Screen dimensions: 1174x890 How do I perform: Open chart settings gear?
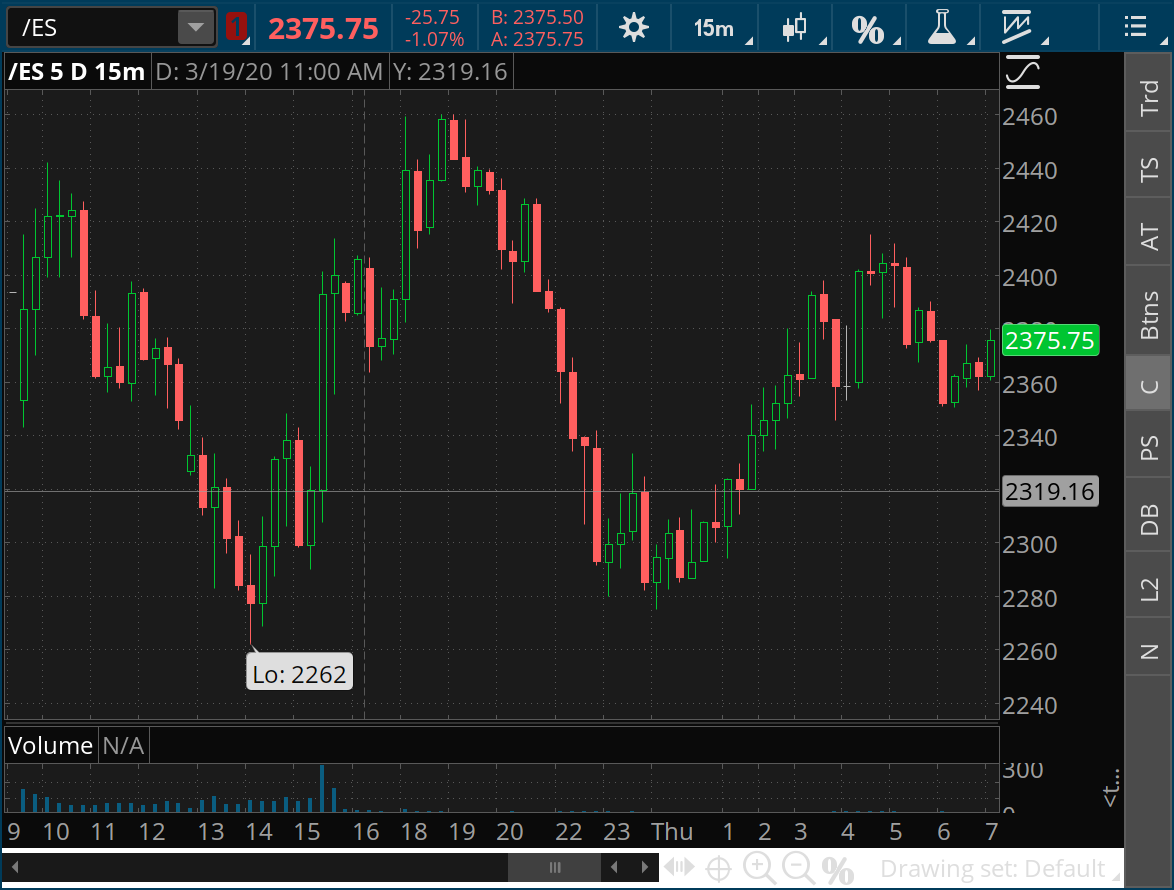click(633, 28)
